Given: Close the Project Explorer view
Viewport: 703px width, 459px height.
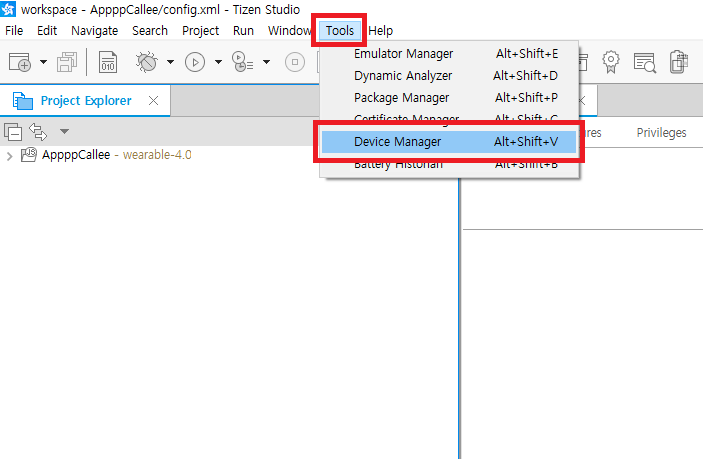Looking at the screenshot, I should 153,100.
